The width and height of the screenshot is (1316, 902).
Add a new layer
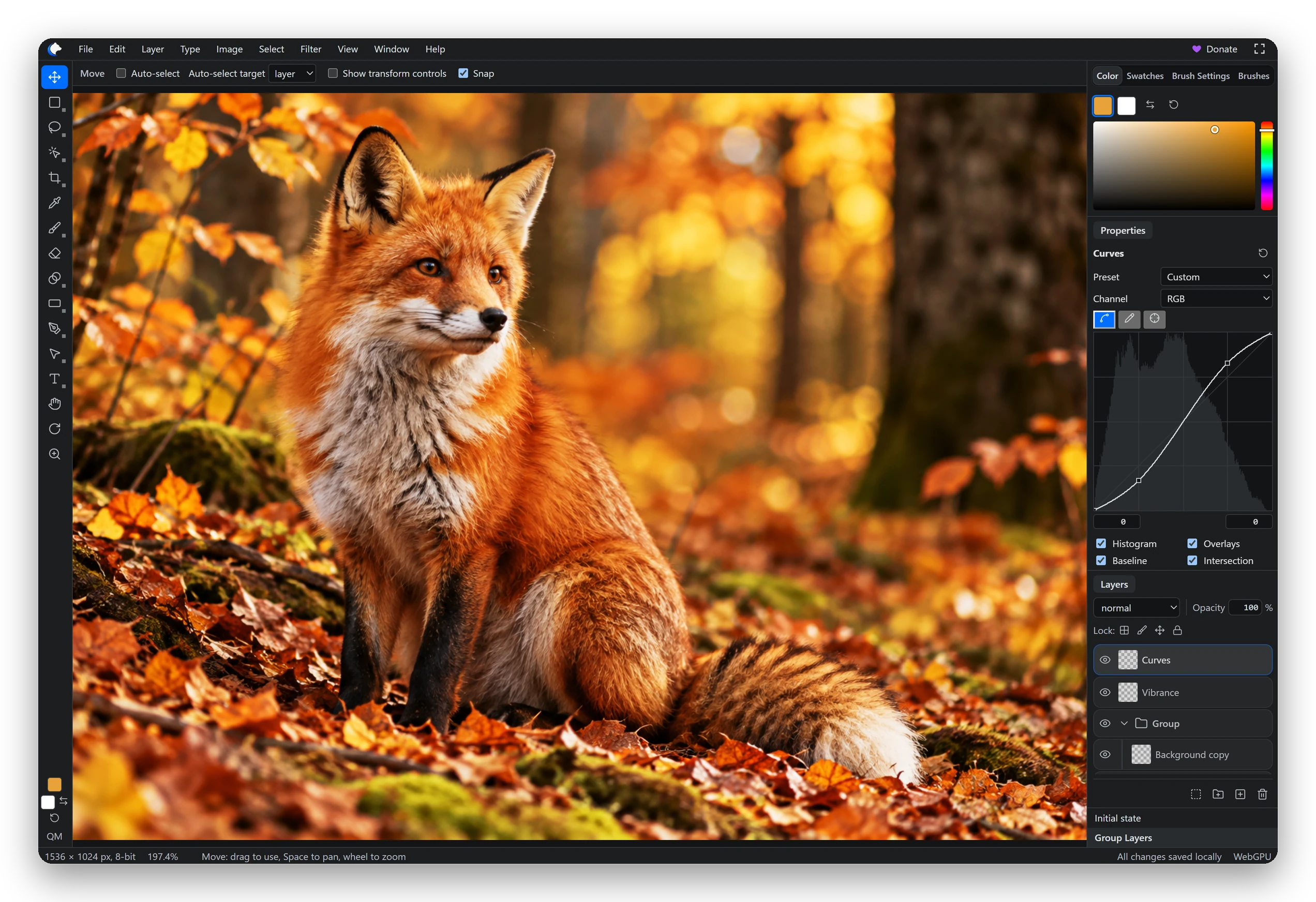tap(1240, 794)
